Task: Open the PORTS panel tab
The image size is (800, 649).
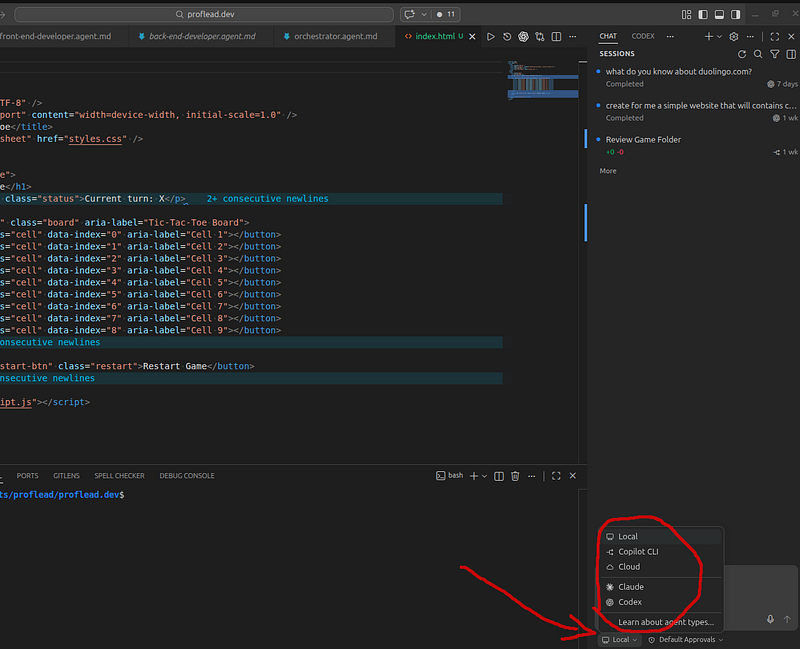Action: [x=28, y=476]
